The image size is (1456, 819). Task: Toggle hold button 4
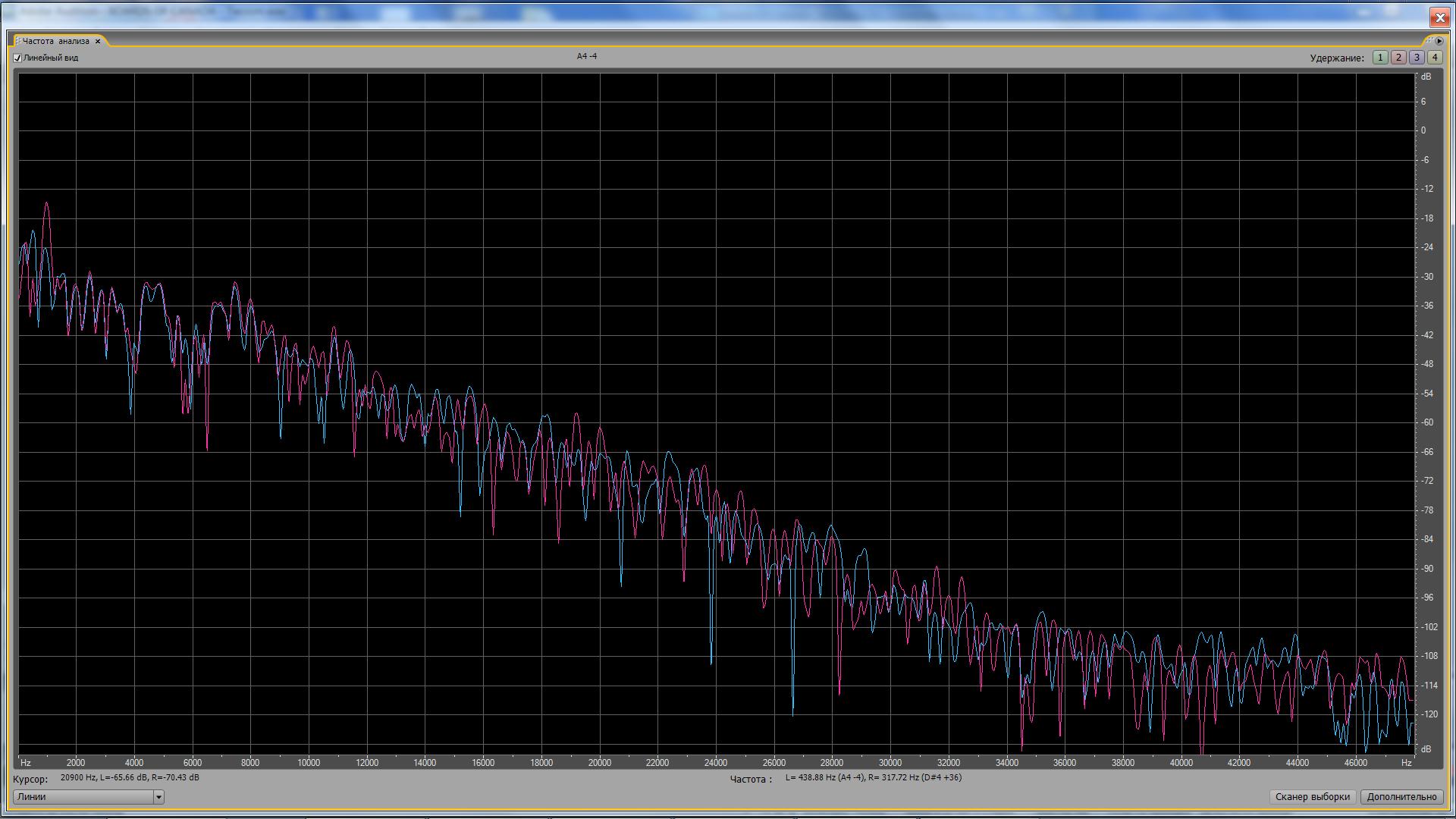pyautogui.click(x=1435, y=58)
